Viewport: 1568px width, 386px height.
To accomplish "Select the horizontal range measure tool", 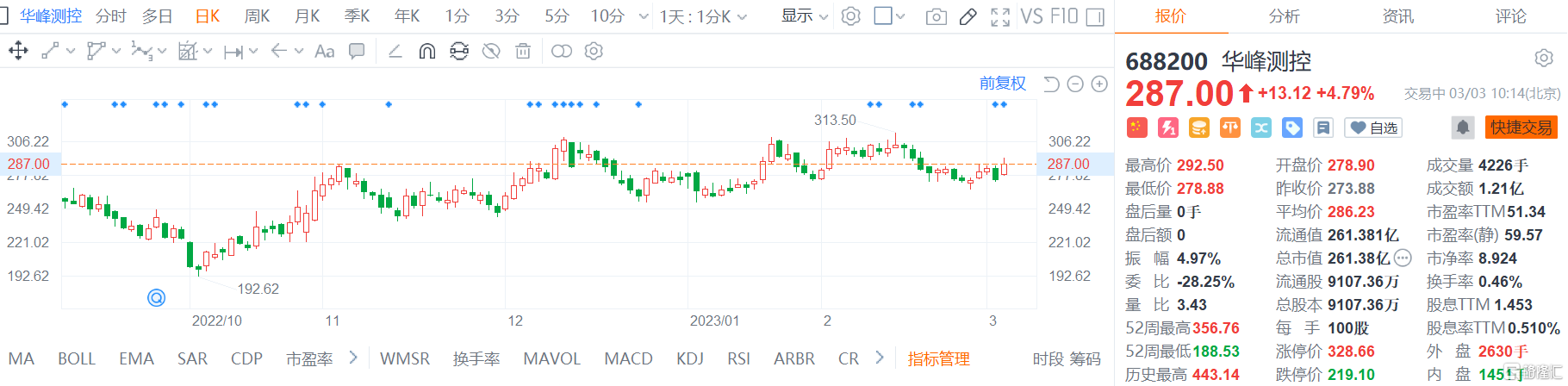I will coord(233,53).
